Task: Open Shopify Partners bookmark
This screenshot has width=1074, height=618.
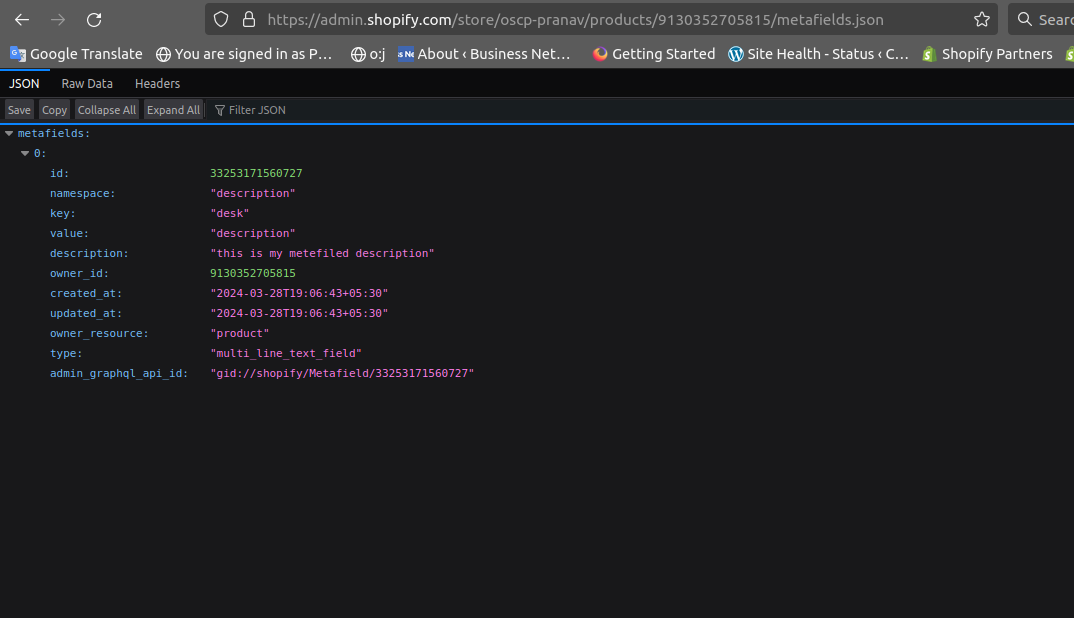Action: [x=987, y=54]
